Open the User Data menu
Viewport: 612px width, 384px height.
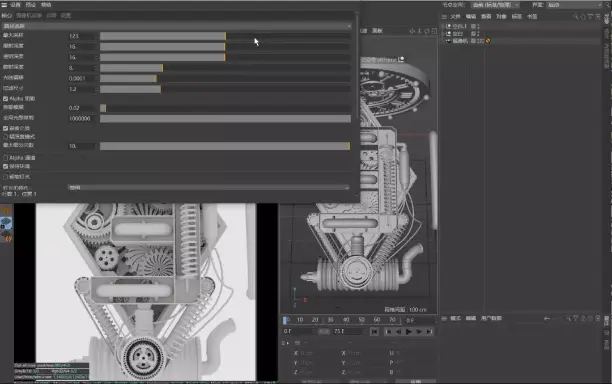(x=491, y=318)
